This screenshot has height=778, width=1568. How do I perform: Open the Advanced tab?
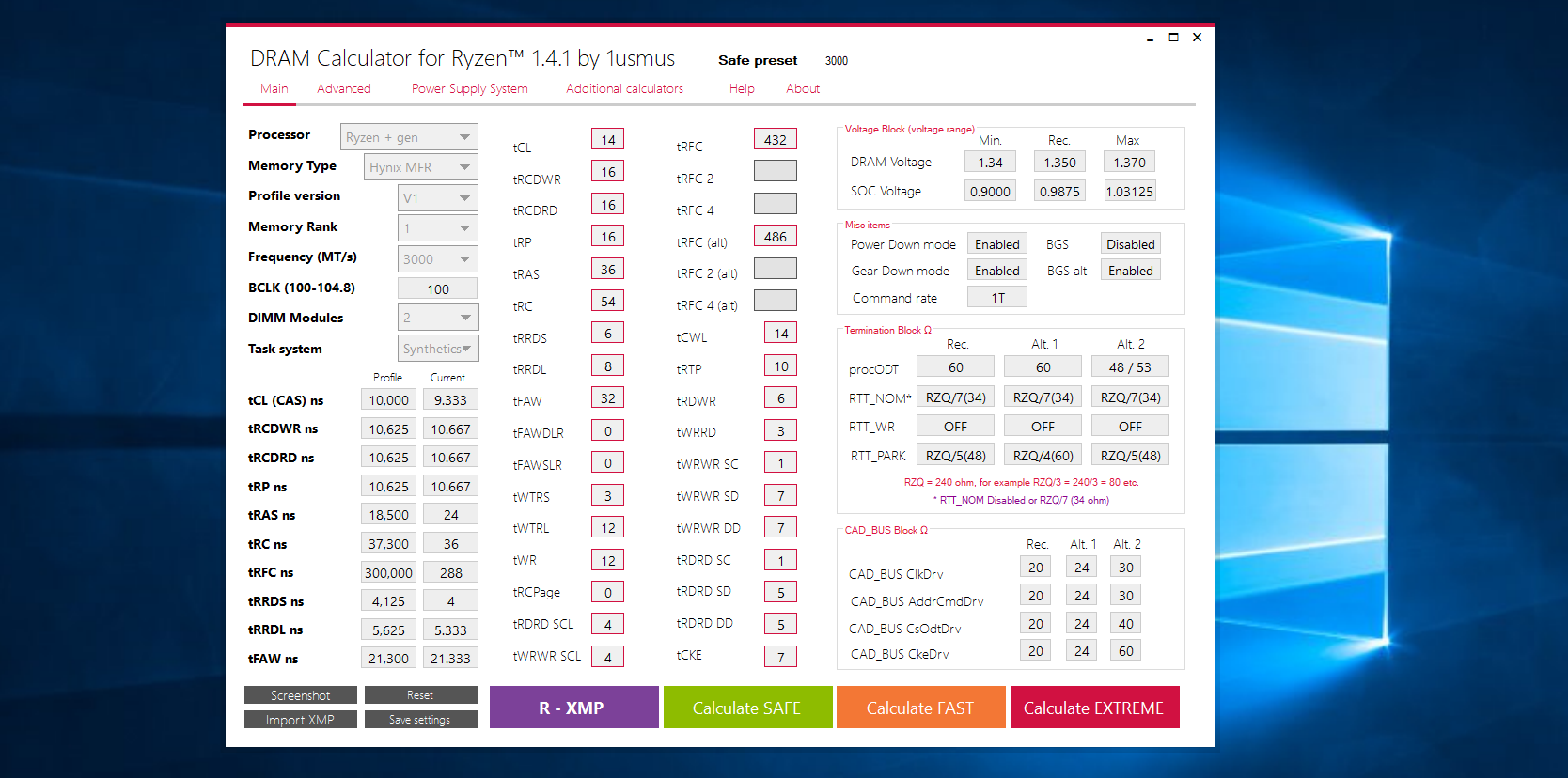[344, 88]
